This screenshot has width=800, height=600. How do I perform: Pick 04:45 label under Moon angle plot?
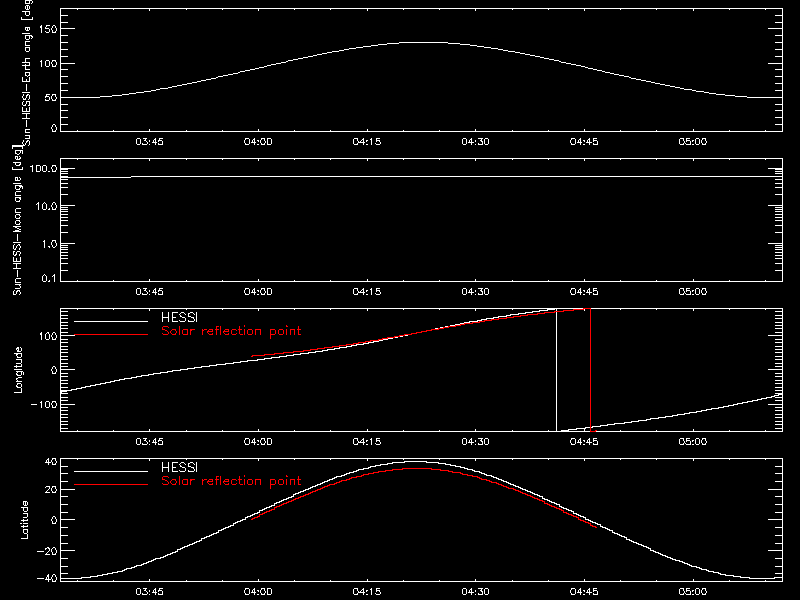584,291
